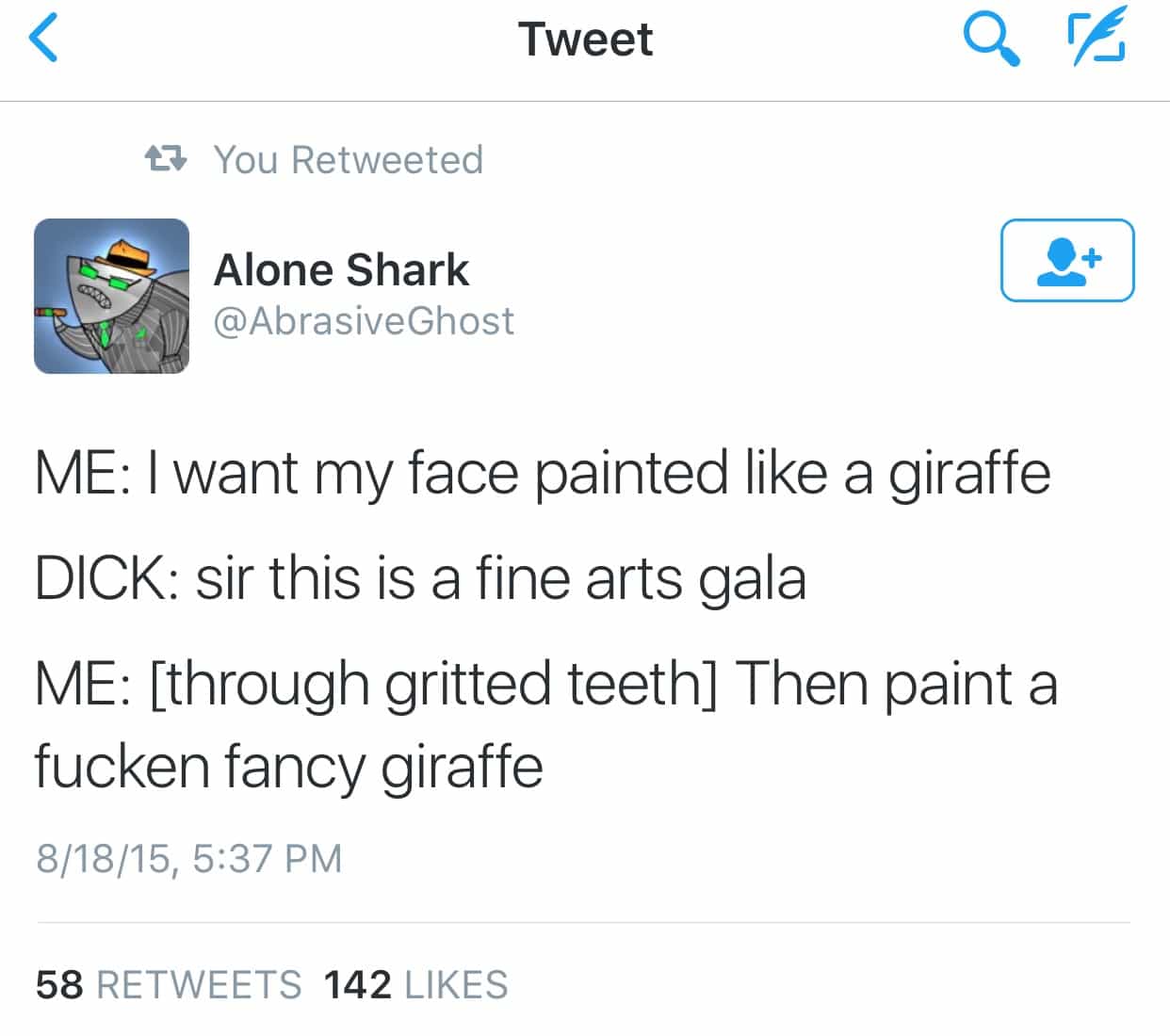View retweeters via the RETWEETS label
This screenshot has height=1036, width=1170.
click(x=199, y=985)
